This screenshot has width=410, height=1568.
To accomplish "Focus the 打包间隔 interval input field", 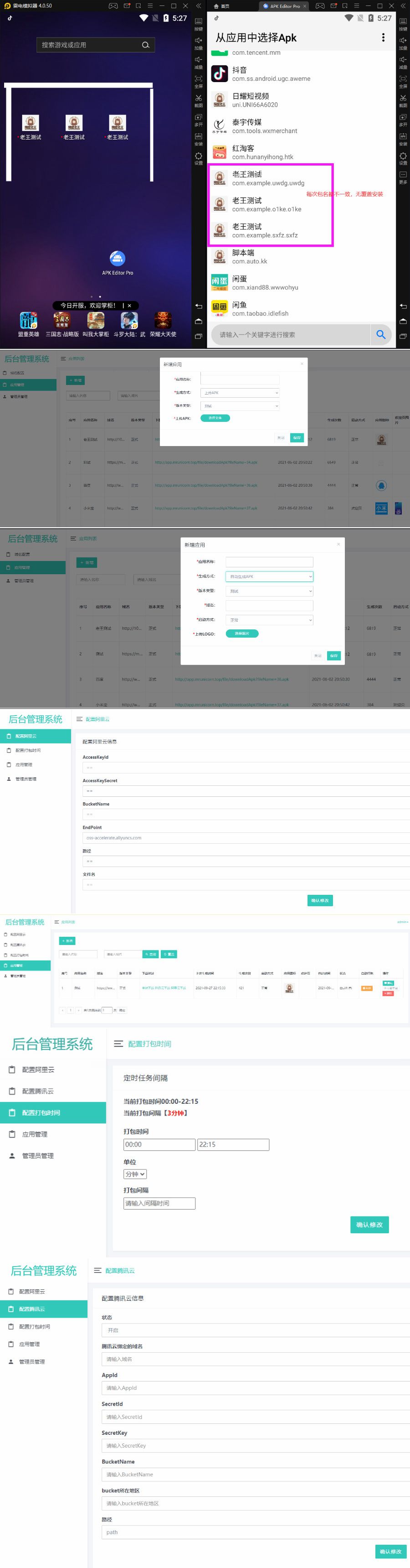I will [159, 1203].
